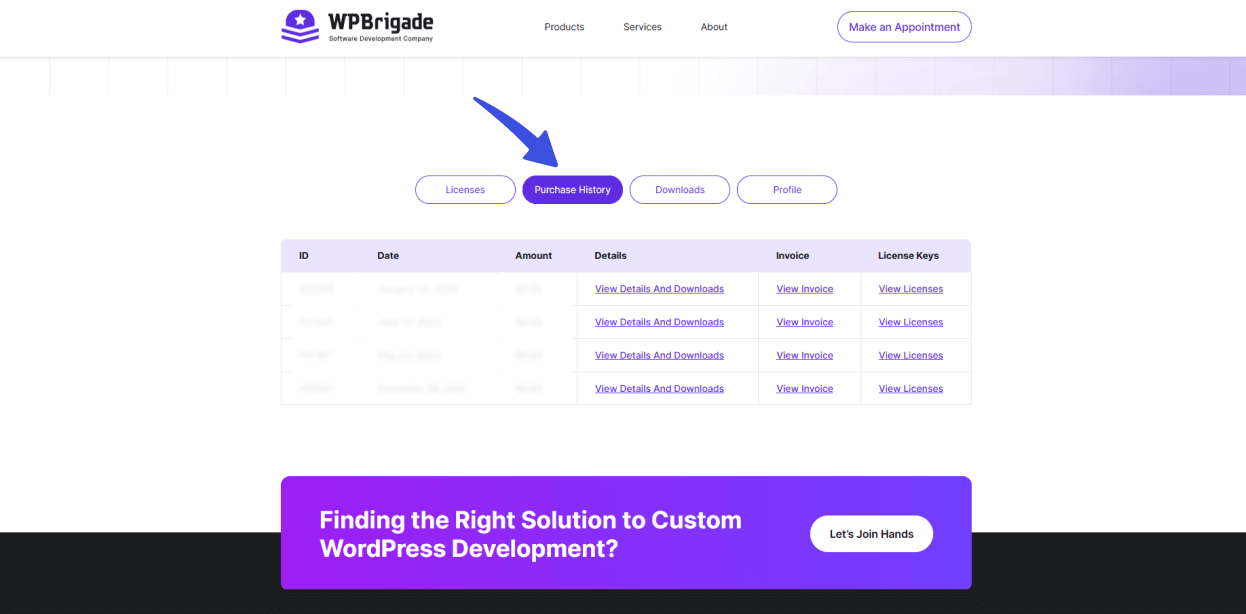The height and width of the screenshot is (614, 1246).
Task: Select the Purchase History tab
Action: coord(572,190)
